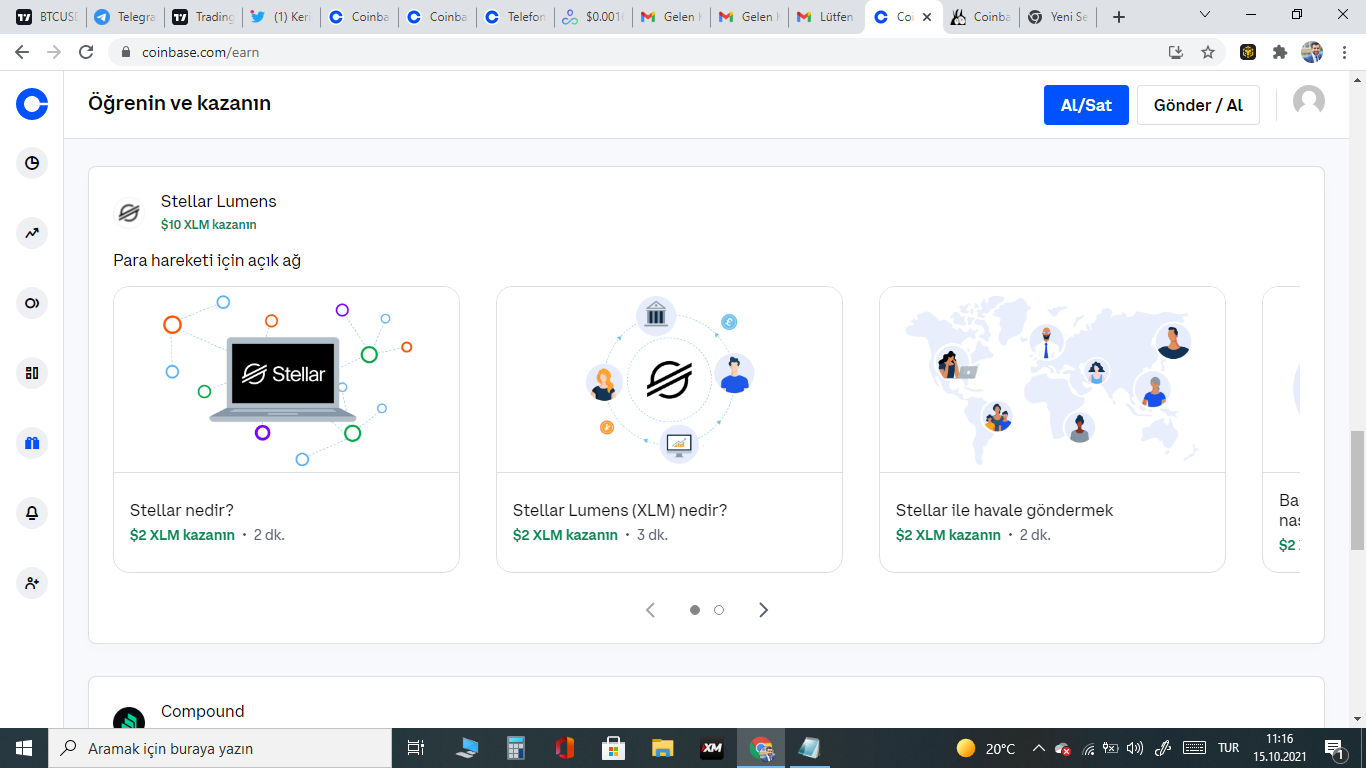Click the overlapping-circles icon in sidebar
The height and width of the screenshot is (768, 1366).
tap(32, 303)
